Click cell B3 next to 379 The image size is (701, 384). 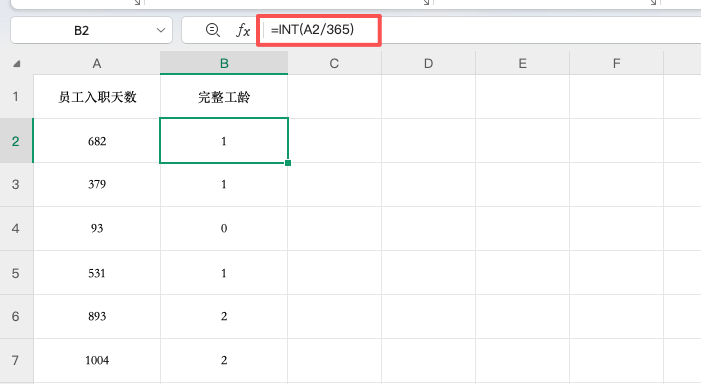pos(224,184)
